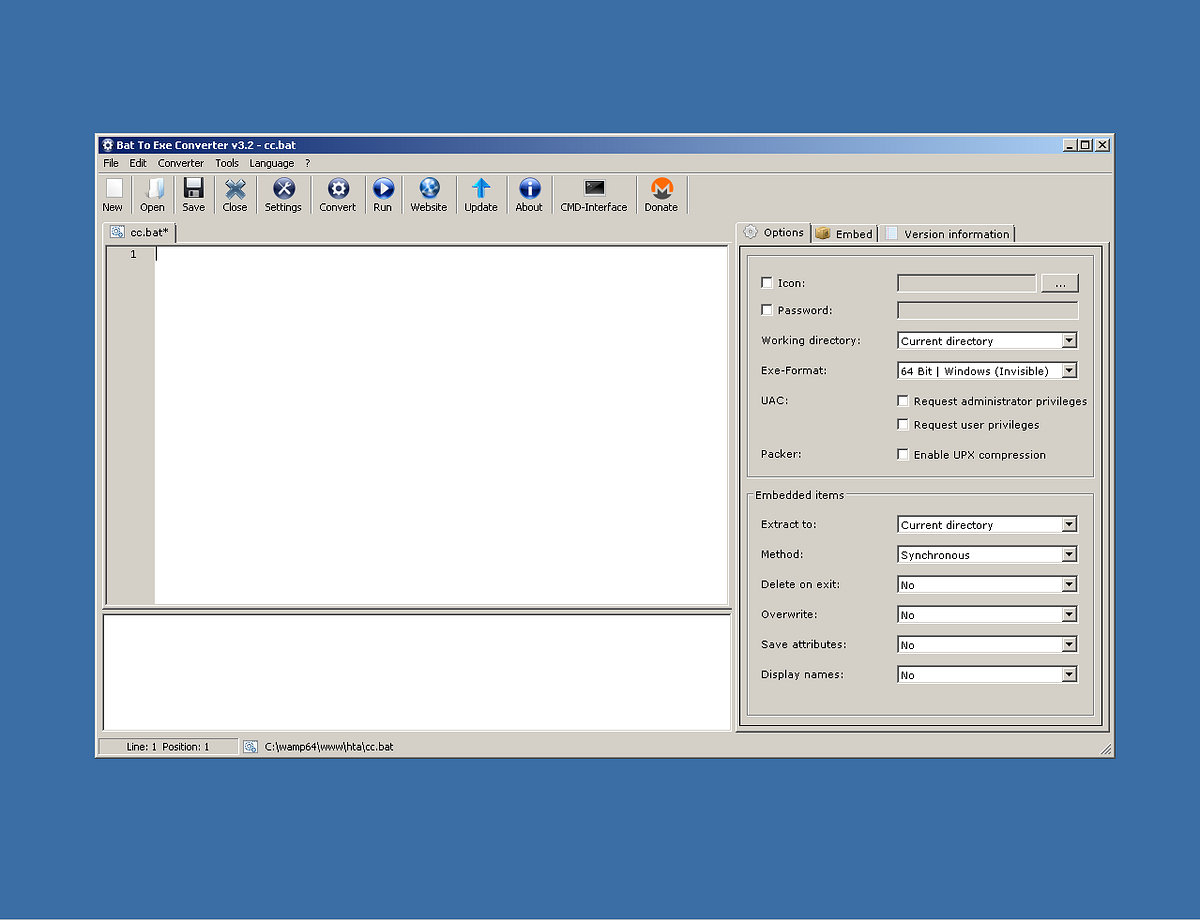Screen dimensions: 1200x921
Task: Open a batch file via the Open icon
Action: (152, 194)
